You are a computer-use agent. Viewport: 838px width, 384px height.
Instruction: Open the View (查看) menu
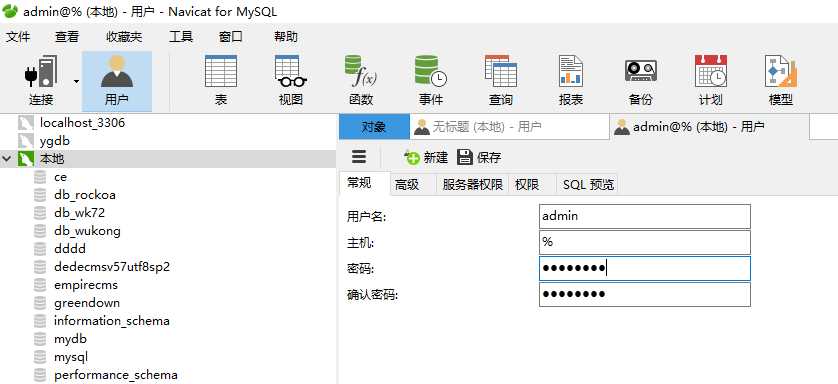click(67, 37)
